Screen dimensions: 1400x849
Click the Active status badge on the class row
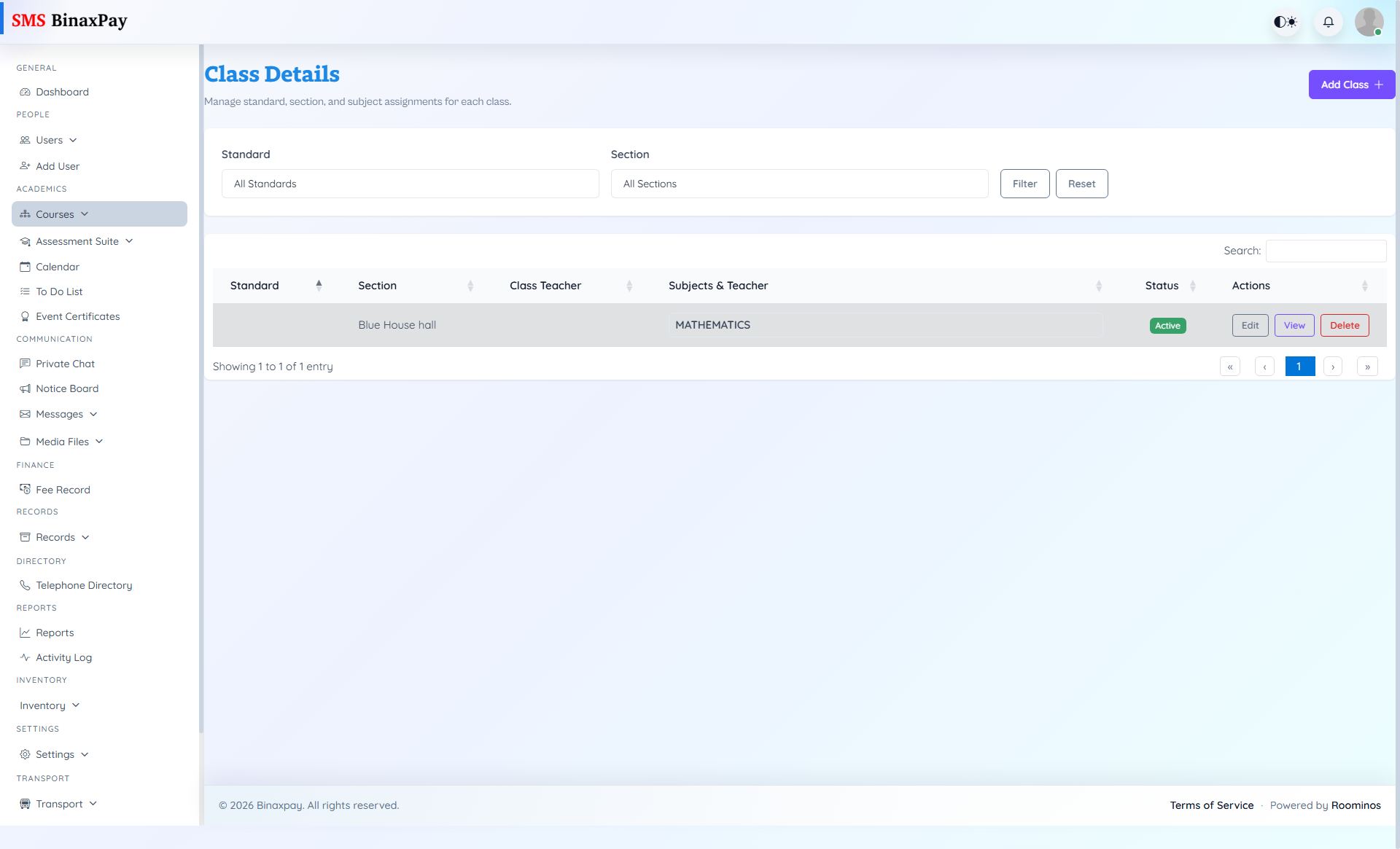1167,326
